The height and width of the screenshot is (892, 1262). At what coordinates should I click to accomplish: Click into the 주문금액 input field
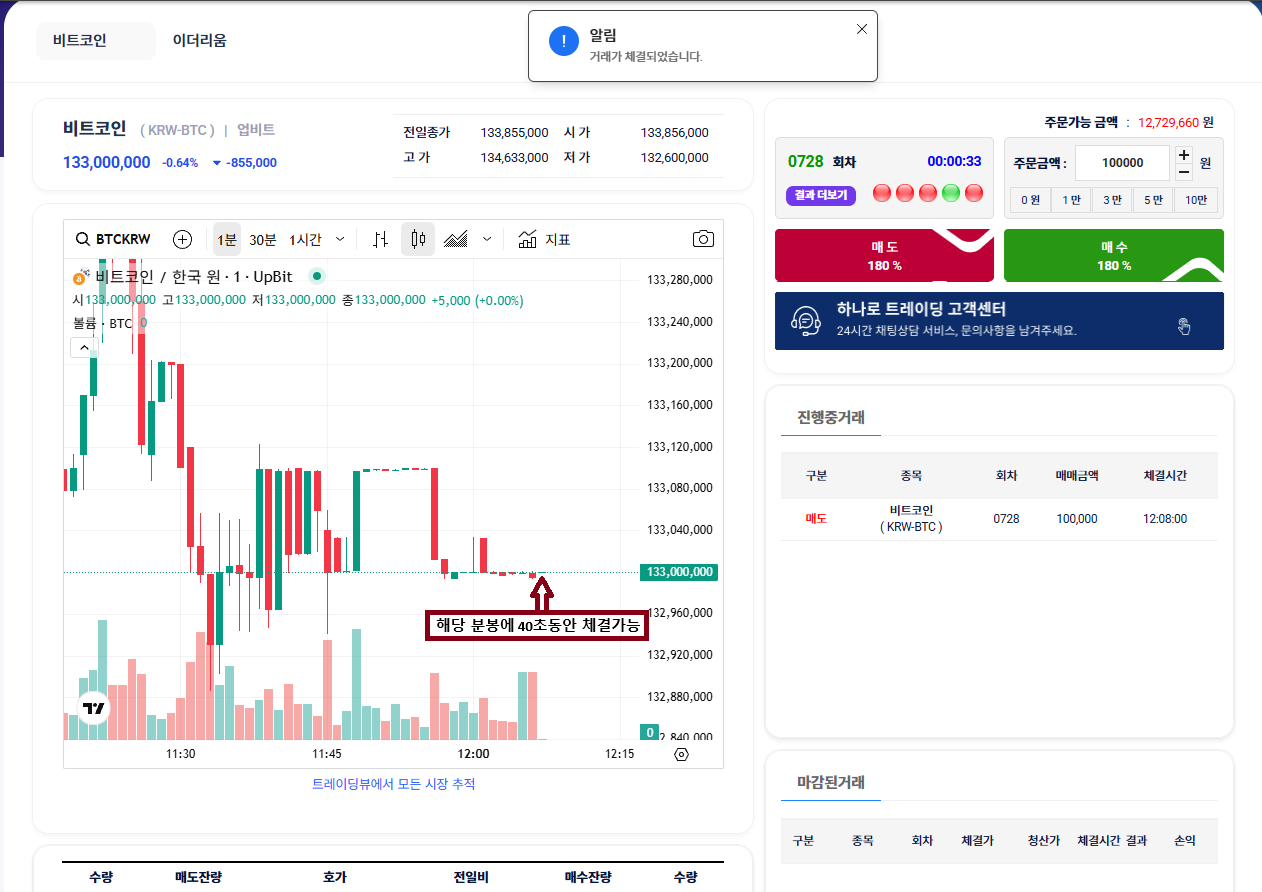pyautogui.click(x=1122, y=163)
